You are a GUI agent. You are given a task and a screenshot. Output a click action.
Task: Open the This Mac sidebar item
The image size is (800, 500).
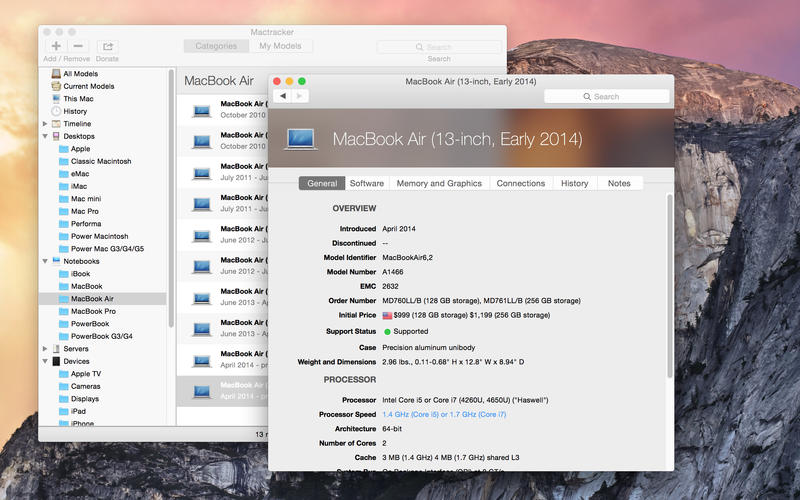pos(78,98)
